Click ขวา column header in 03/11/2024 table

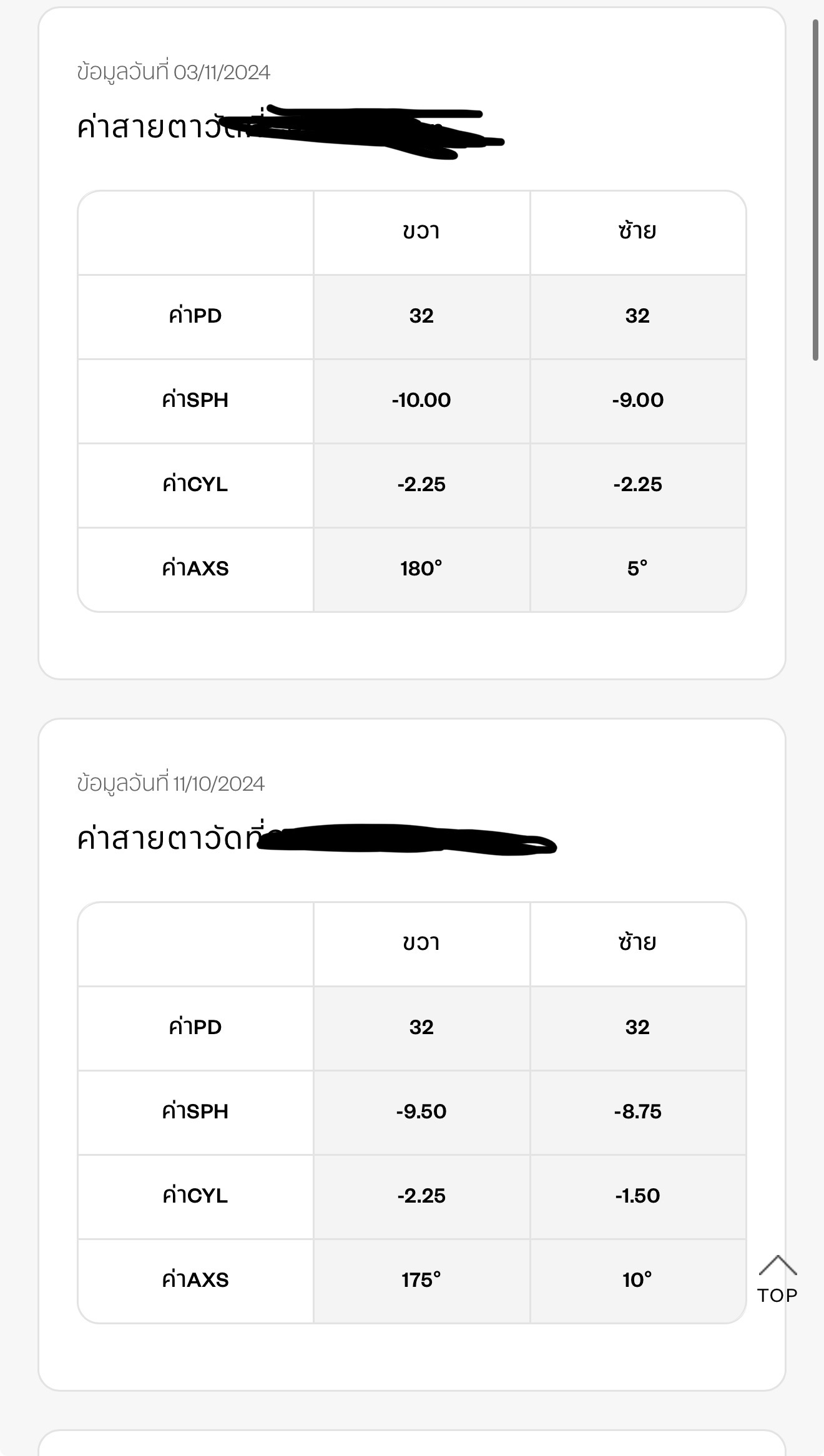pyautogui.click(x=421, y=232)
